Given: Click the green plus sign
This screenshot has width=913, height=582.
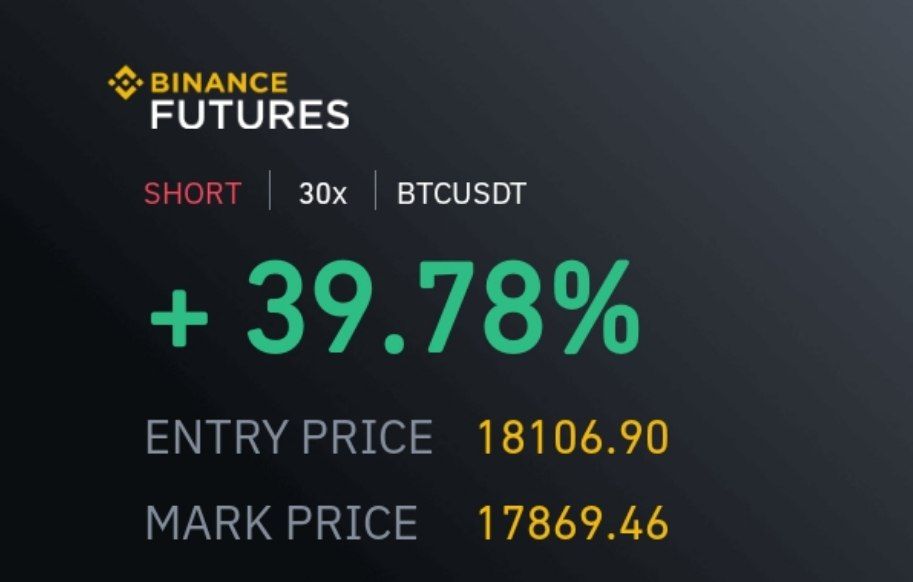Looking at the screenshot, I should click(x=179, y=318).
